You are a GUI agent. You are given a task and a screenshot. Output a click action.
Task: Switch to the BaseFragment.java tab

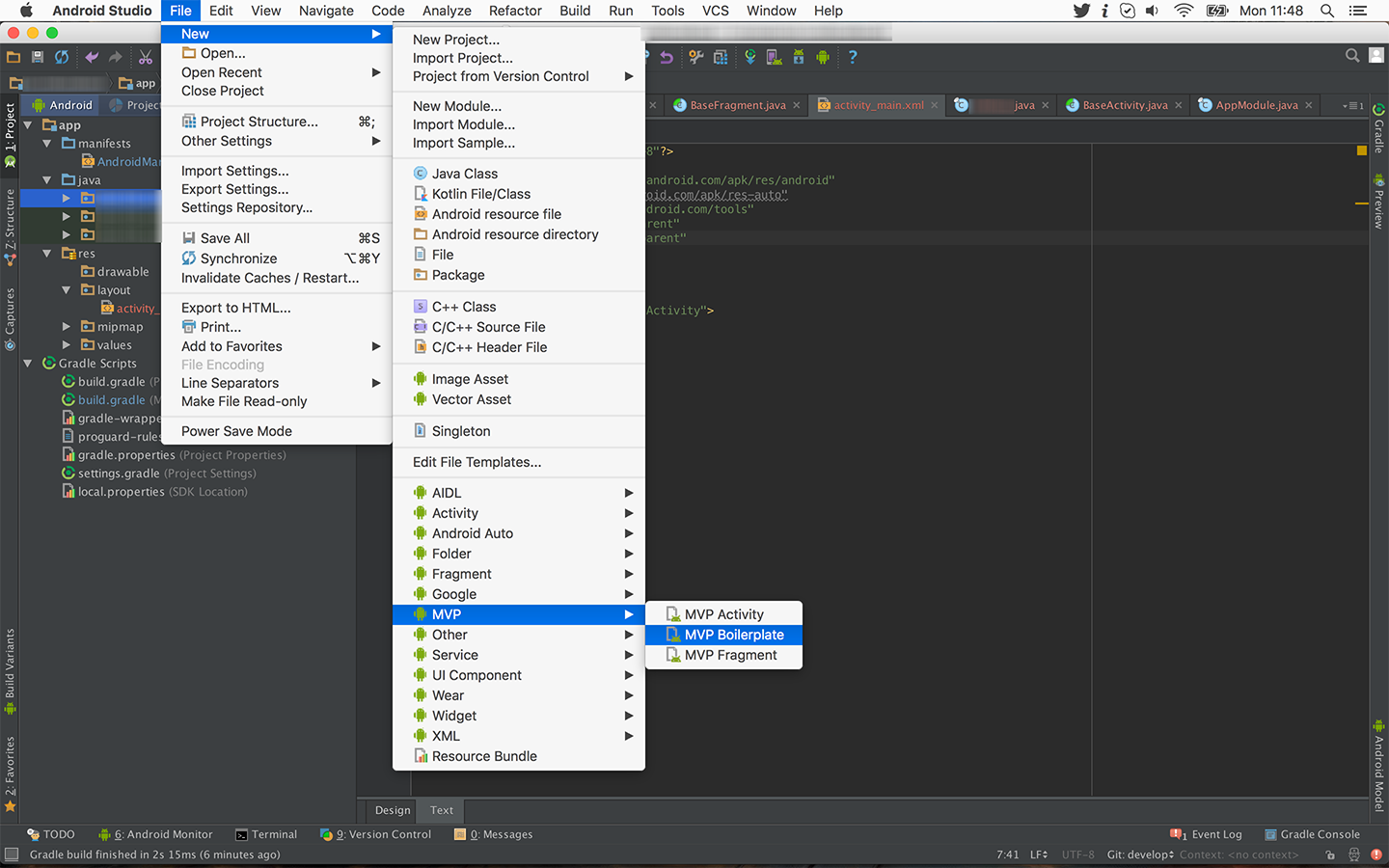click(x=738, y=105)
